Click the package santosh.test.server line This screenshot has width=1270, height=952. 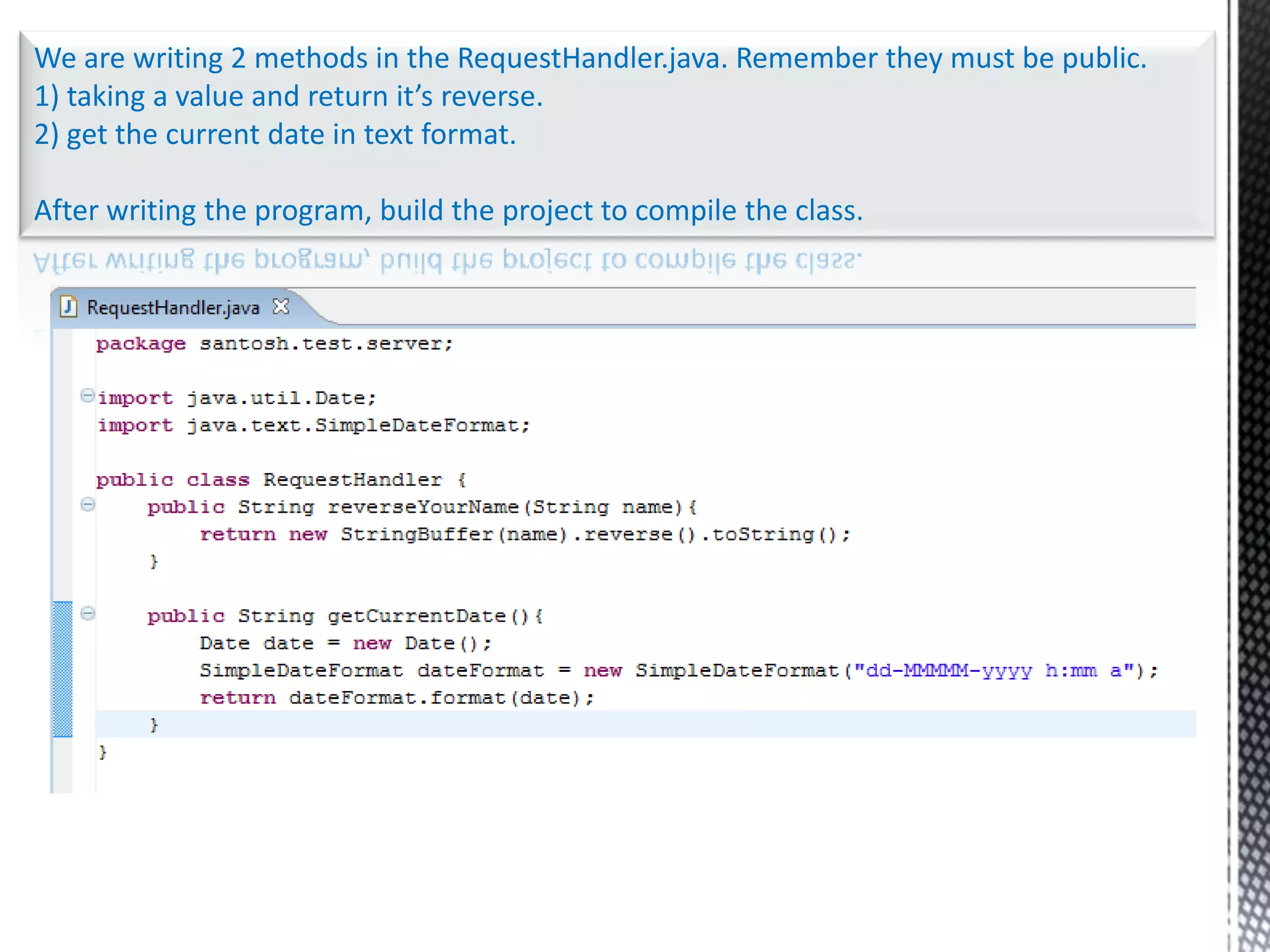click(275, 344)
